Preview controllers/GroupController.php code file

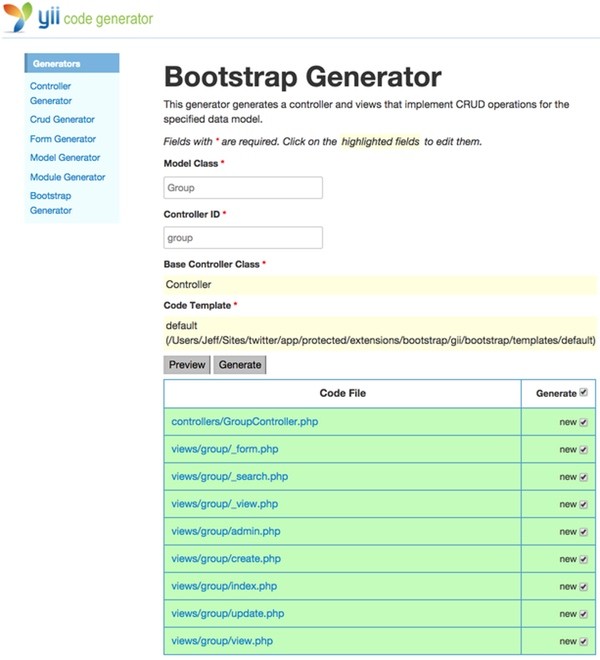[x=245, y=422]
